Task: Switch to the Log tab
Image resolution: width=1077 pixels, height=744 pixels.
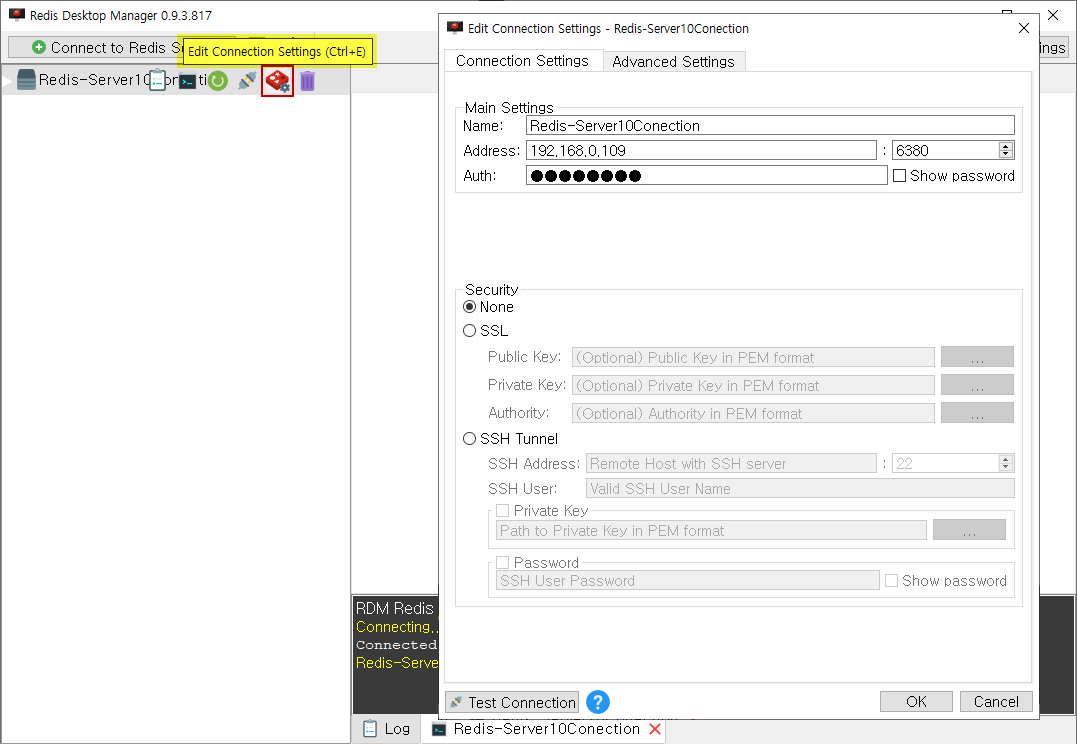Action: [387, 729]
